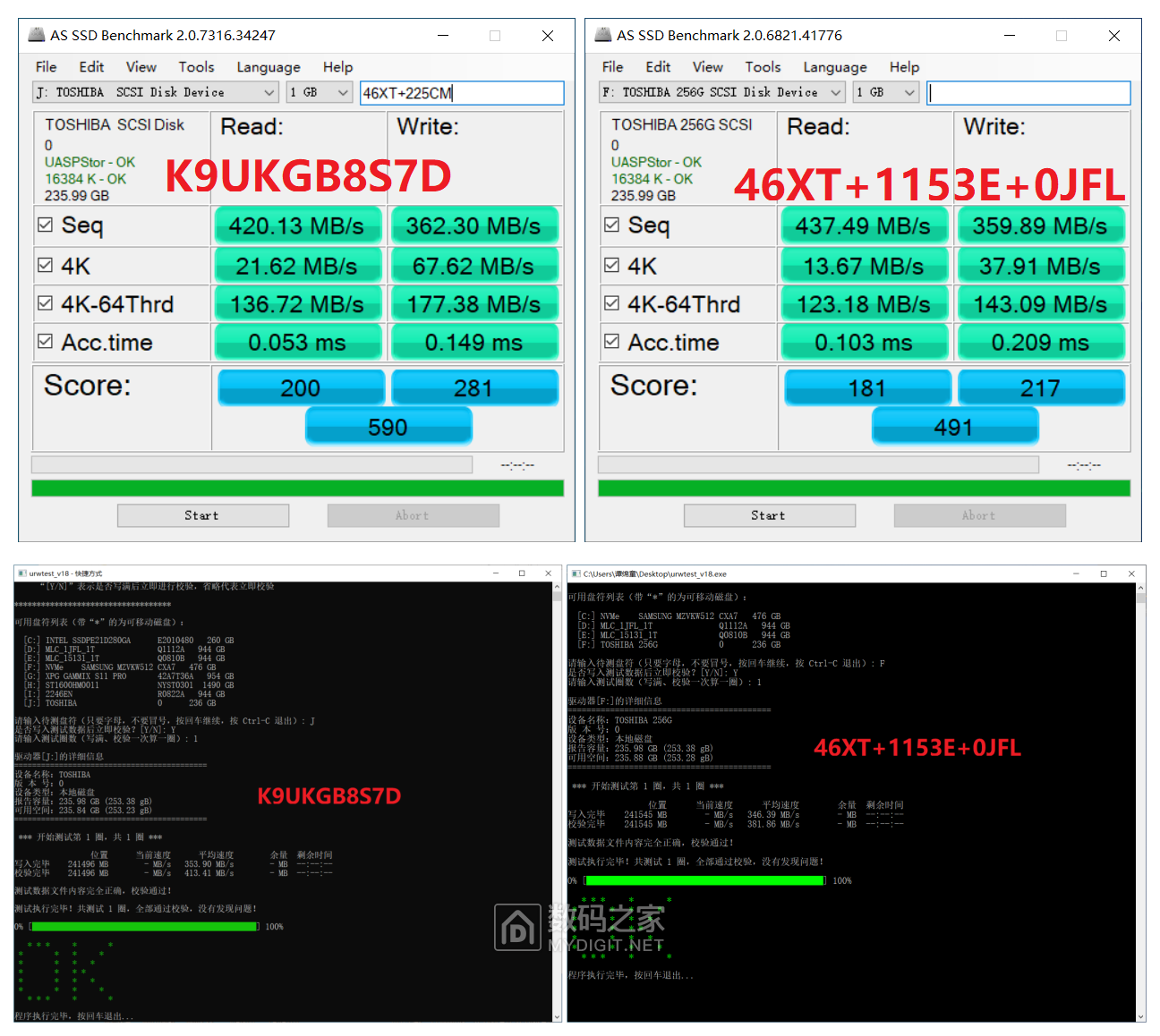The image size is (1160, 1036).
Task: Close the right urwtest_v18.exe console window
Action: 1131,573
